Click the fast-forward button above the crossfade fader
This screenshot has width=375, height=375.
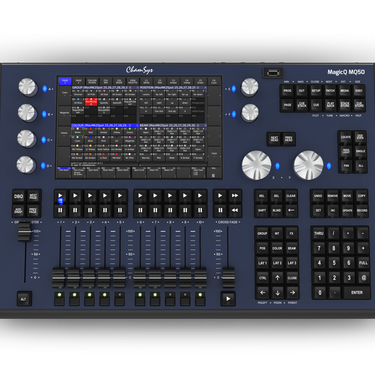(x=235, y=196)
